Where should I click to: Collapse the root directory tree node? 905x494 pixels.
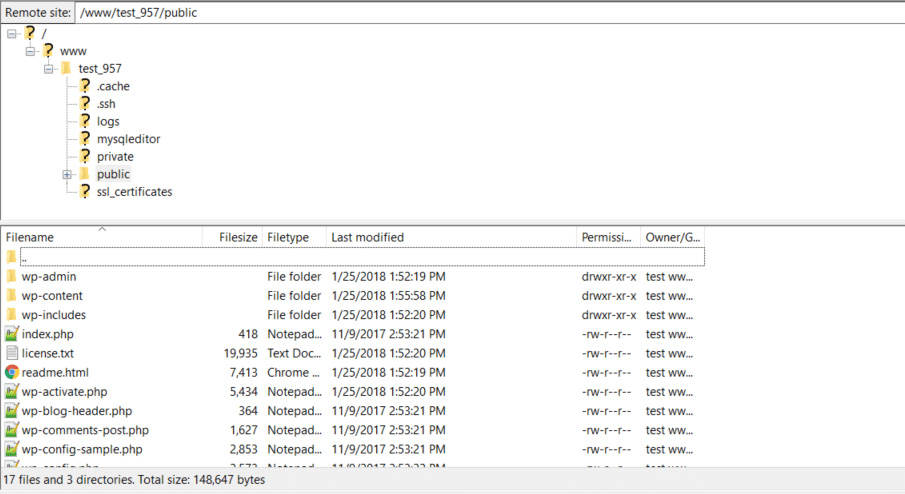(12, 33)
